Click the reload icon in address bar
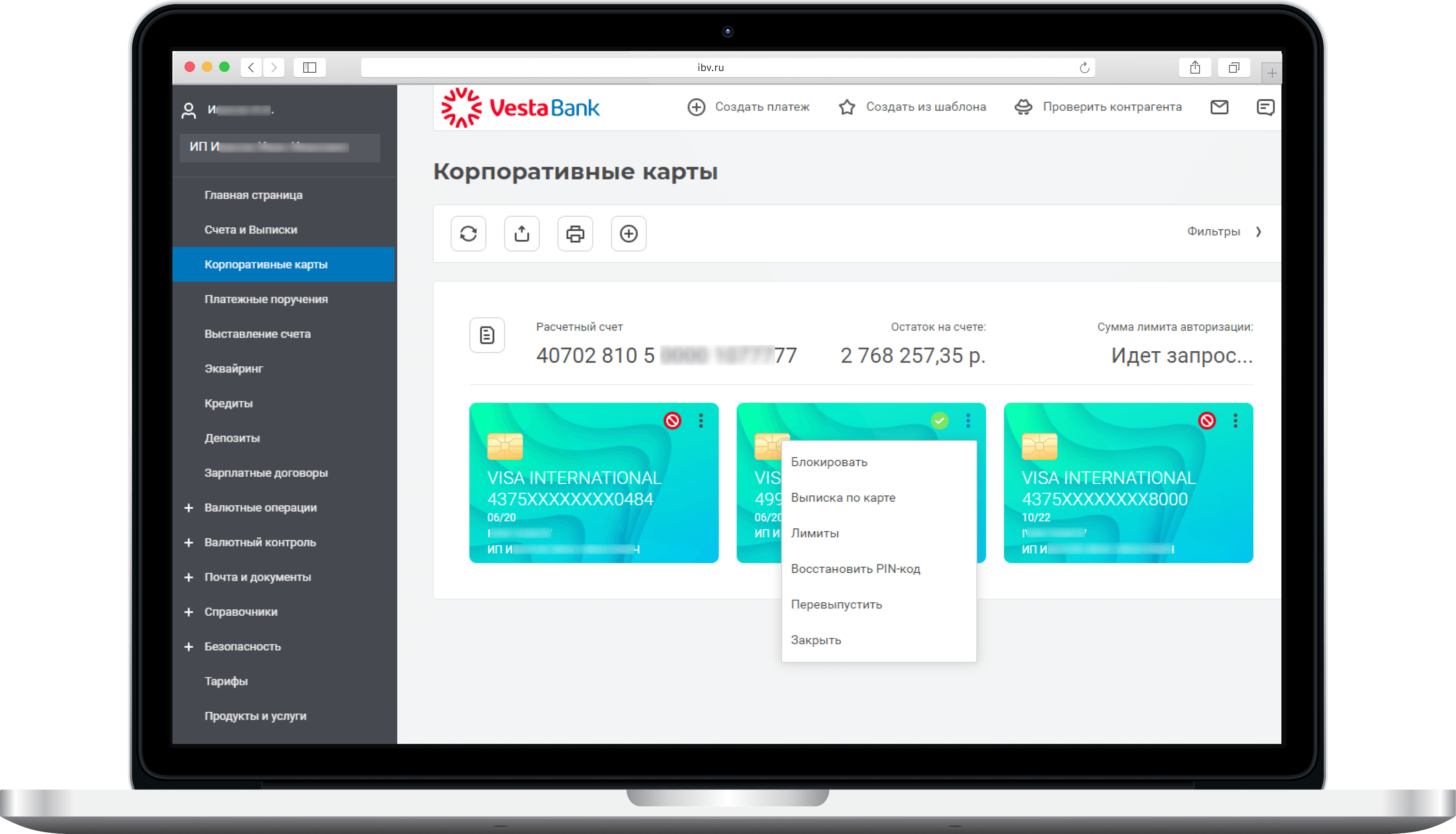Image resolution: width=1456 pixels, height=834 pixels. click(1084, 68)
